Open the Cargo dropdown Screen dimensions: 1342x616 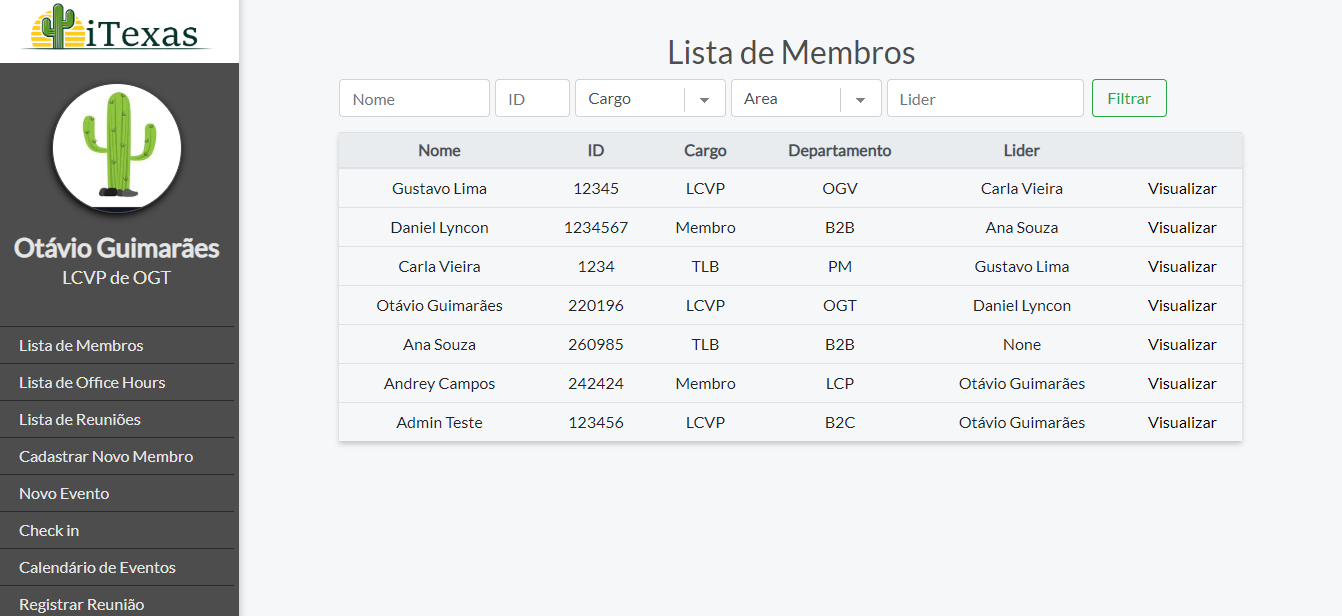pyautogui.click(x=650, y=98)
